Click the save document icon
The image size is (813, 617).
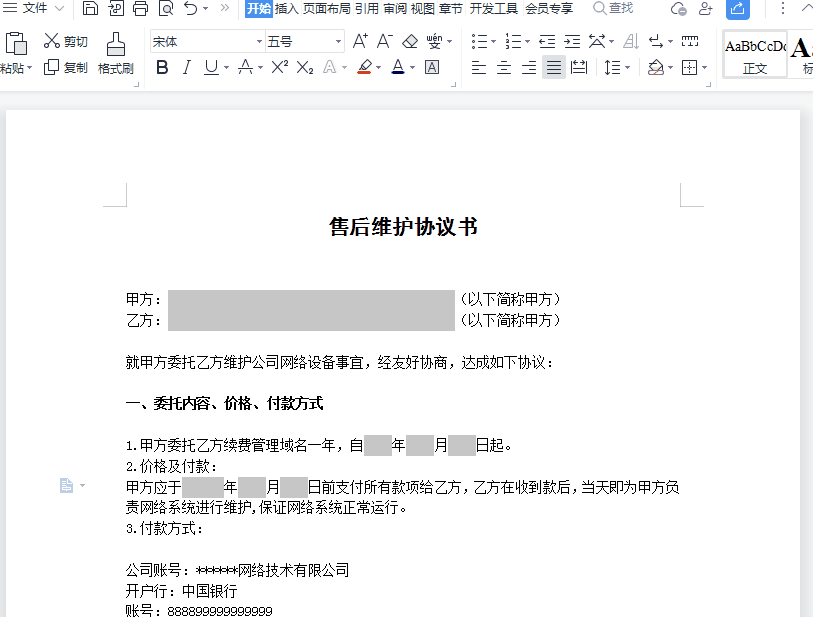[91, 8]
